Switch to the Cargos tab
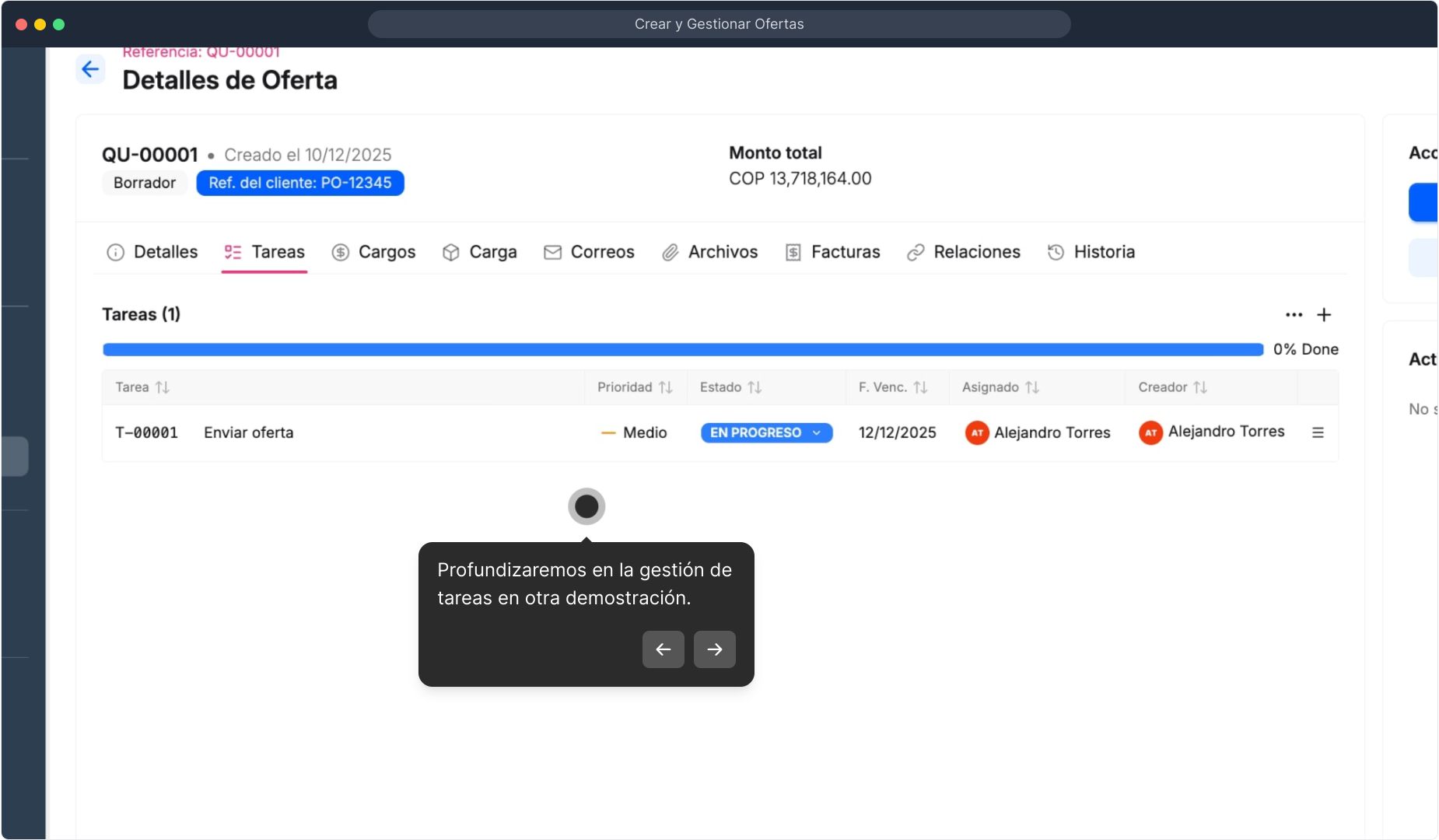Screen dimensions: 1439x840 click(373, 252)
